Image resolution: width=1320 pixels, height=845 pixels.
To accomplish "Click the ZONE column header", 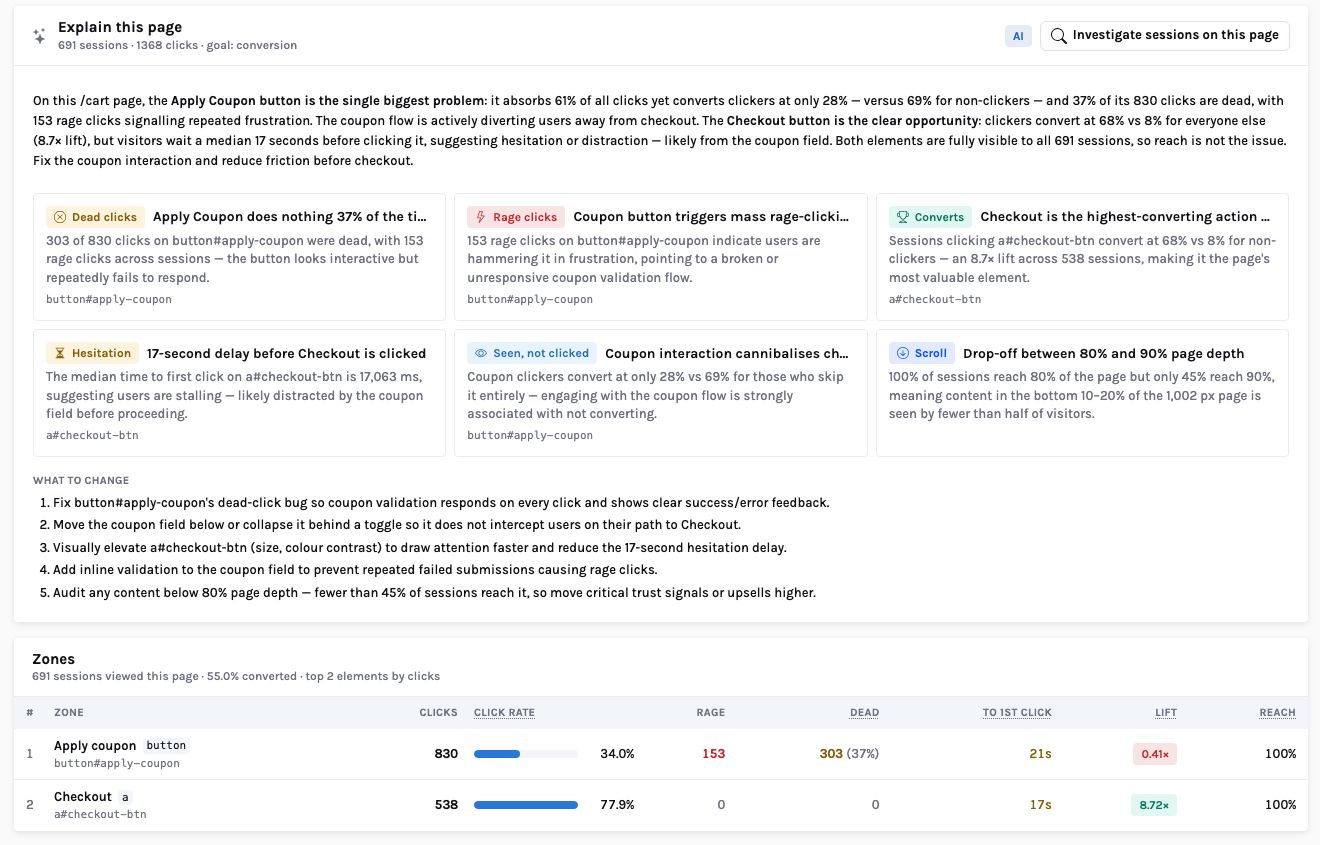I will pyautogui.click(x=69, y=713).
